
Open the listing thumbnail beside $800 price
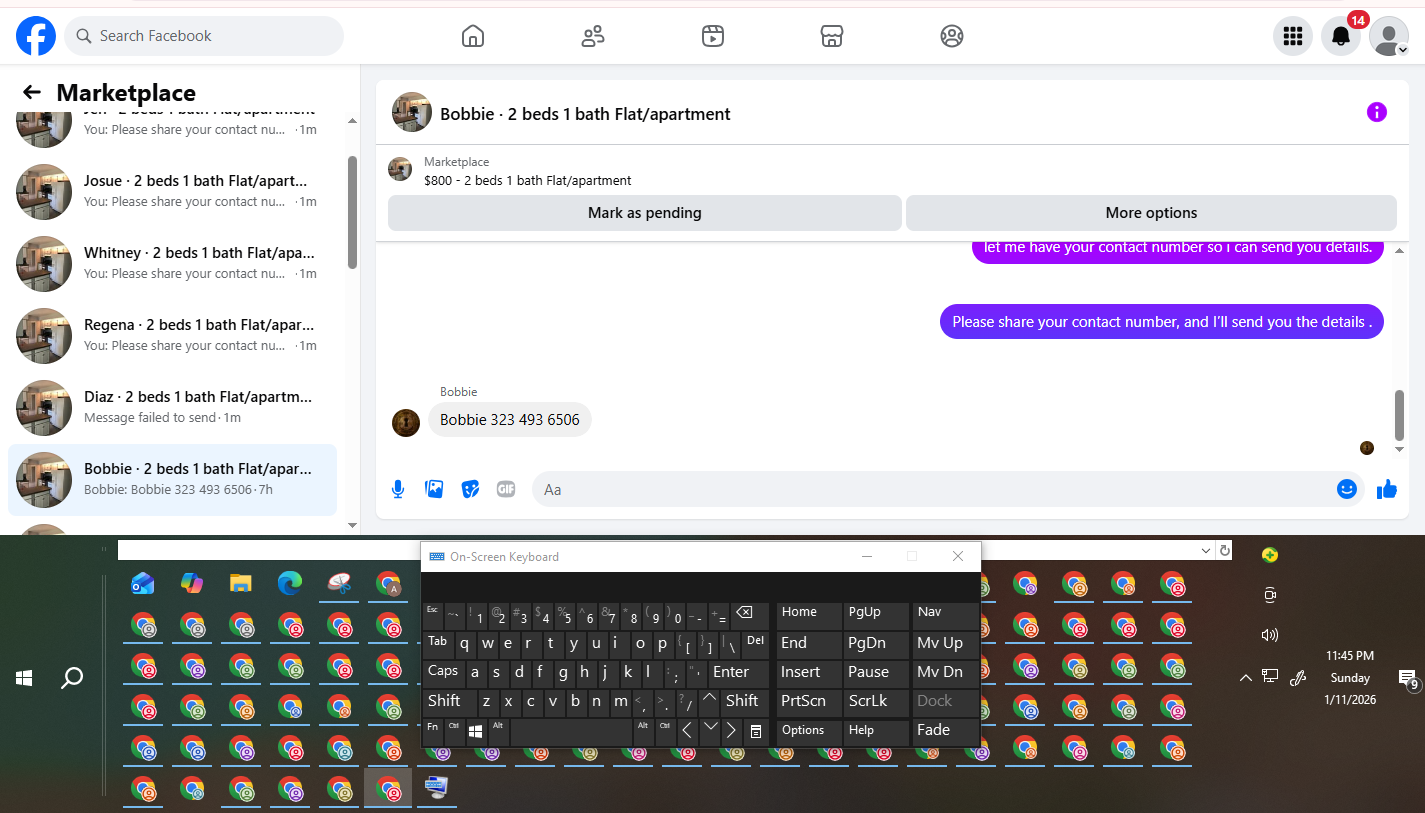click(x=400, y=169)
